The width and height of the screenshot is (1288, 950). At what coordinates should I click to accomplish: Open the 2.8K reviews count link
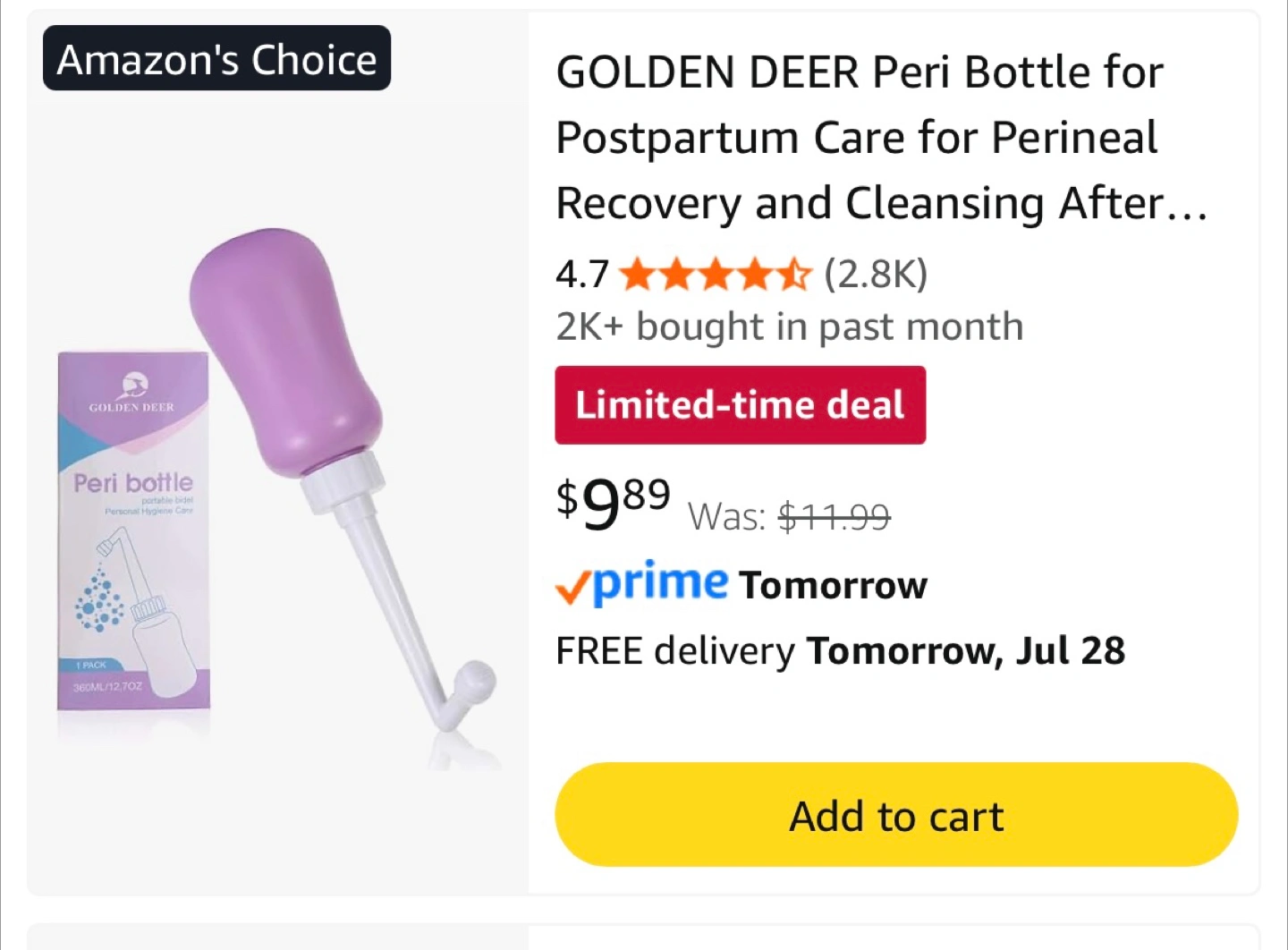876,274
